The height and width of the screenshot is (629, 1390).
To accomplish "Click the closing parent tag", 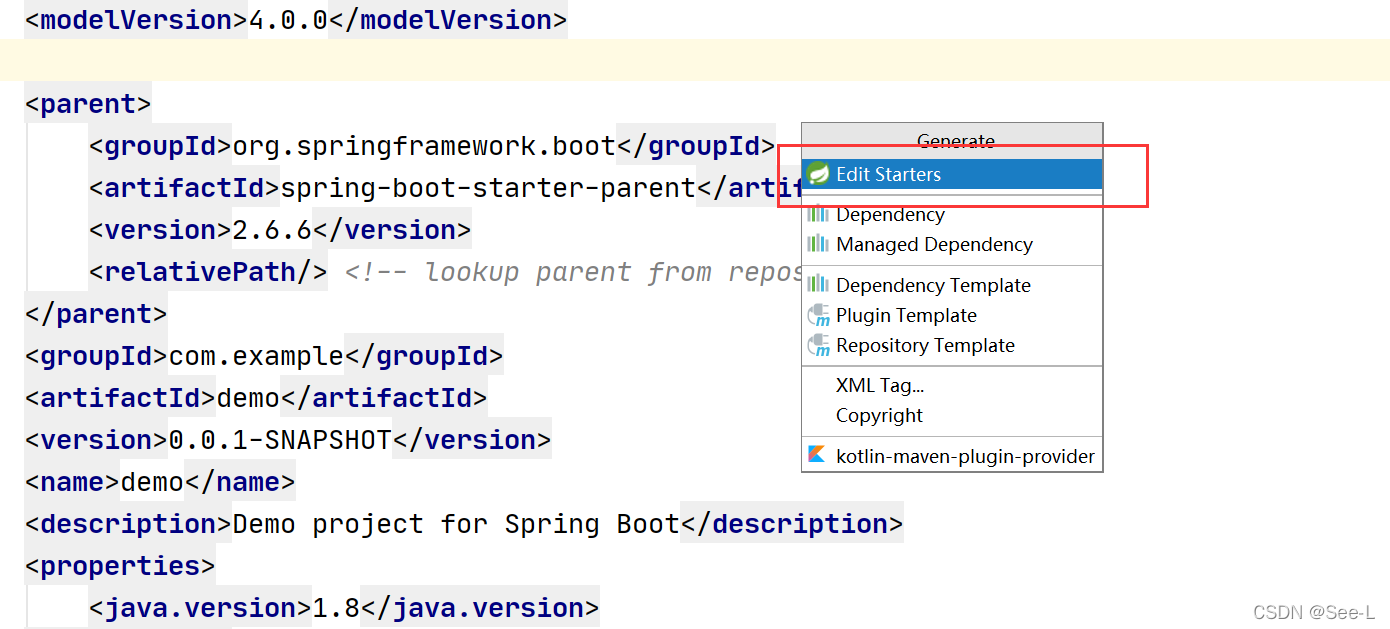I will pyautogui.click(x=96, y=314).
